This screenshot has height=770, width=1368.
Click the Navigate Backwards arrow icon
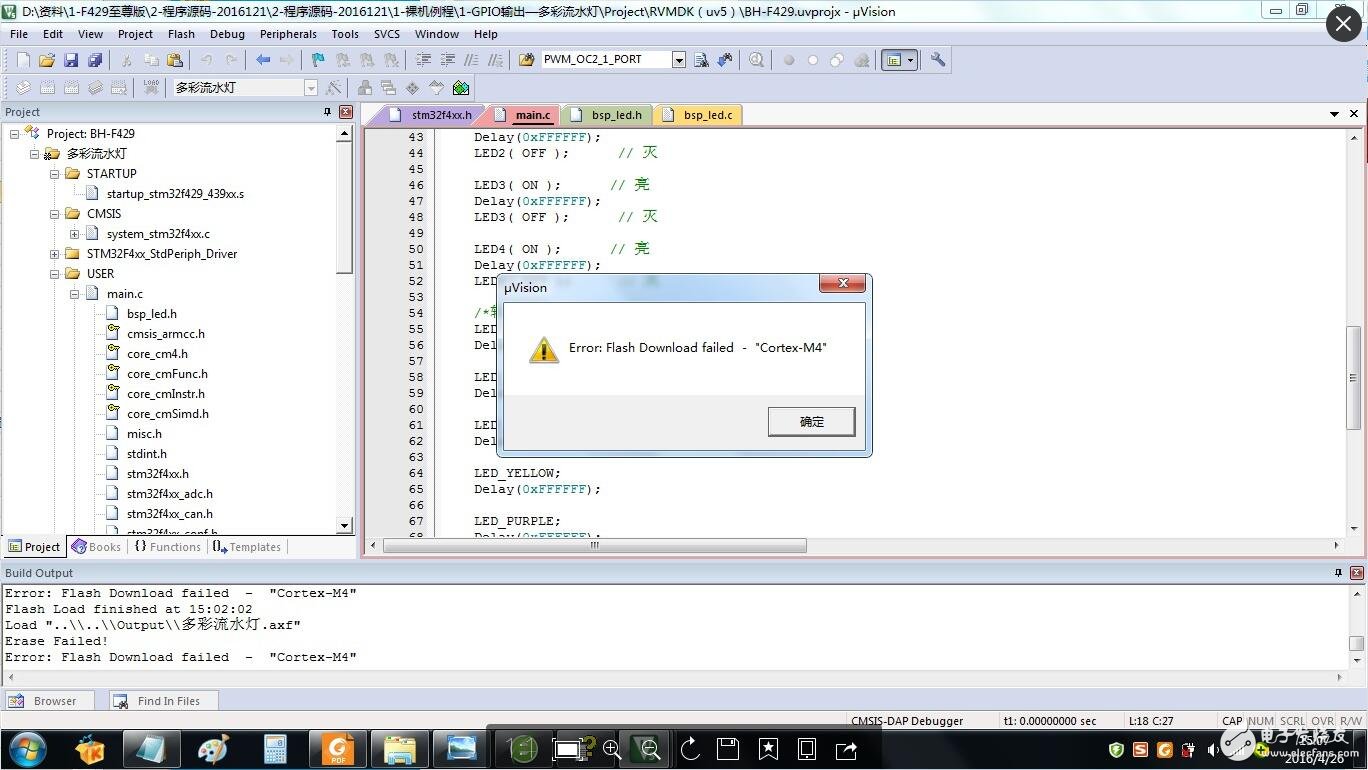pyautogui.click(x=263, y=60)
